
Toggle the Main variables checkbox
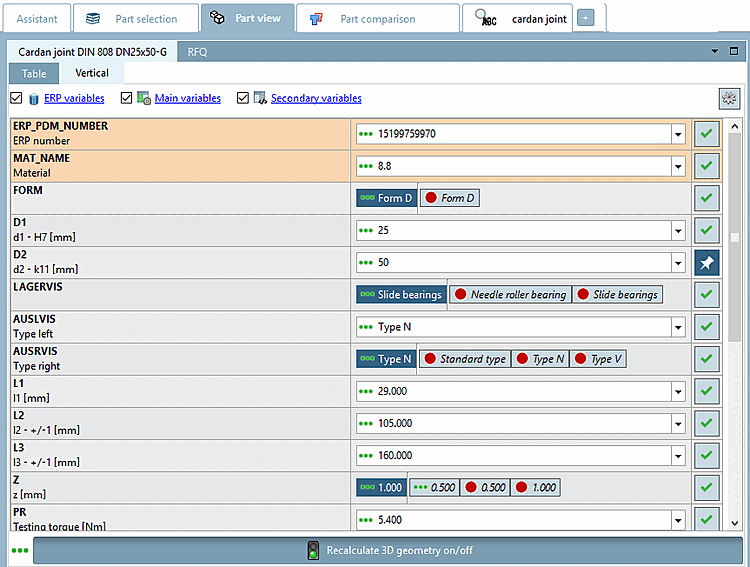click(x=126, y=98)
